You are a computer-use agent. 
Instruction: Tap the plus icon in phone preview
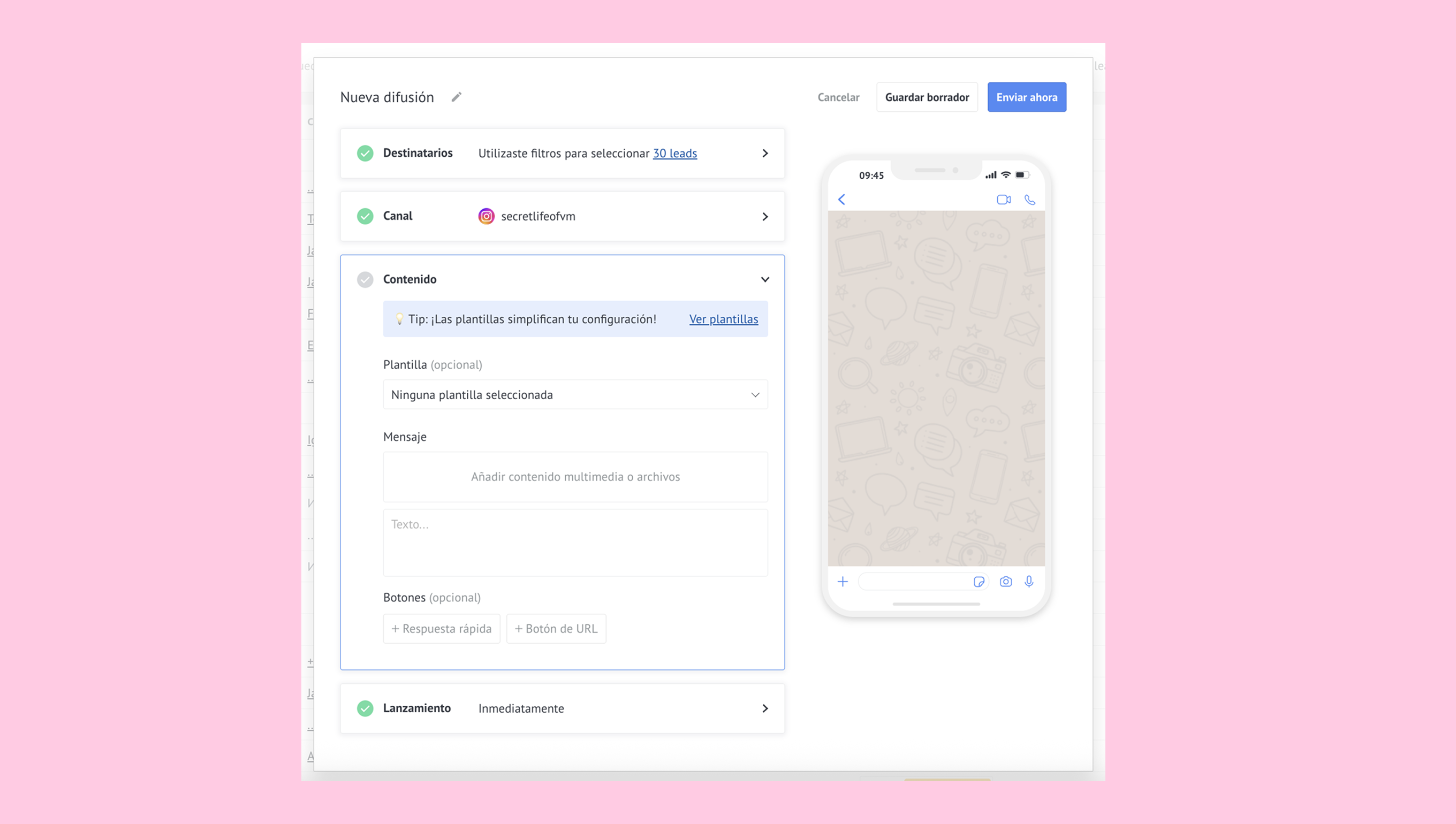pos(843,582)
